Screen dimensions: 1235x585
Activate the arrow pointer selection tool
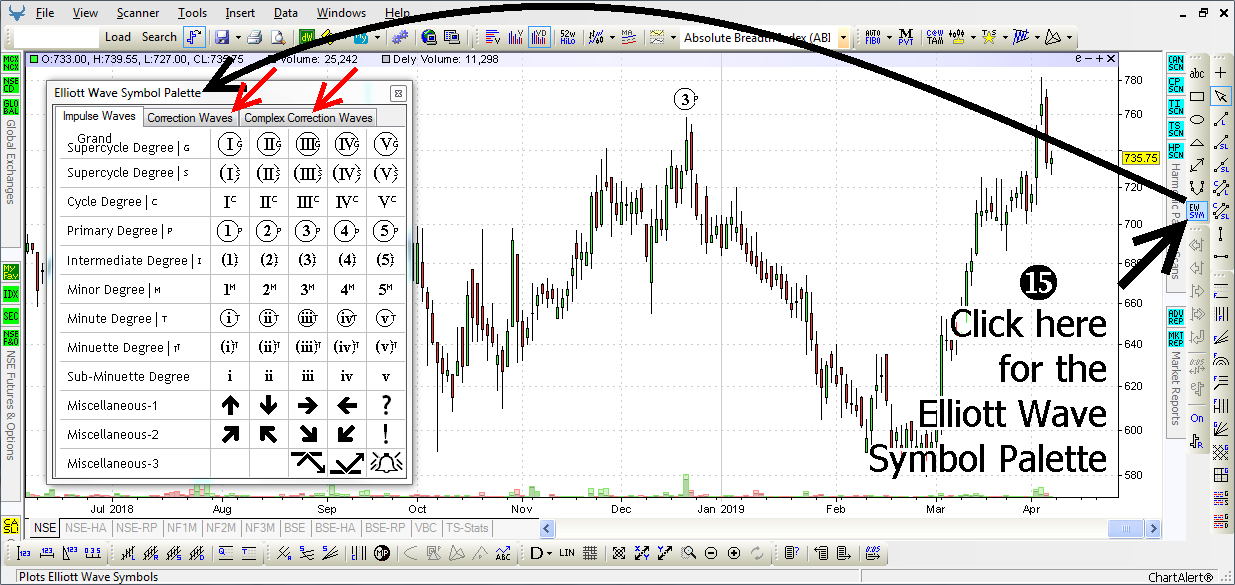point(1220,96)
